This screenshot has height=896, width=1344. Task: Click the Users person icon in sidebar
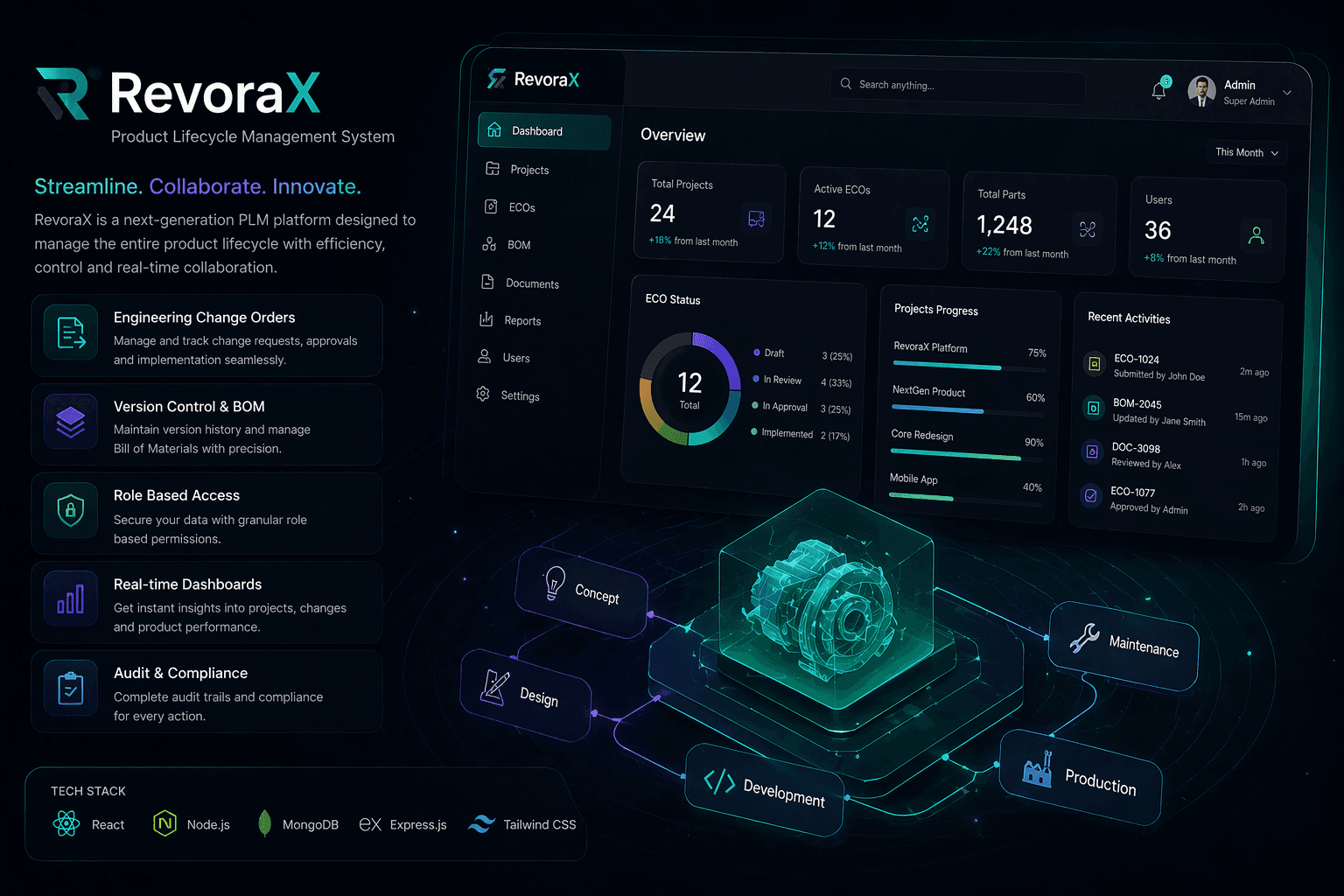(x=484, y=356)
